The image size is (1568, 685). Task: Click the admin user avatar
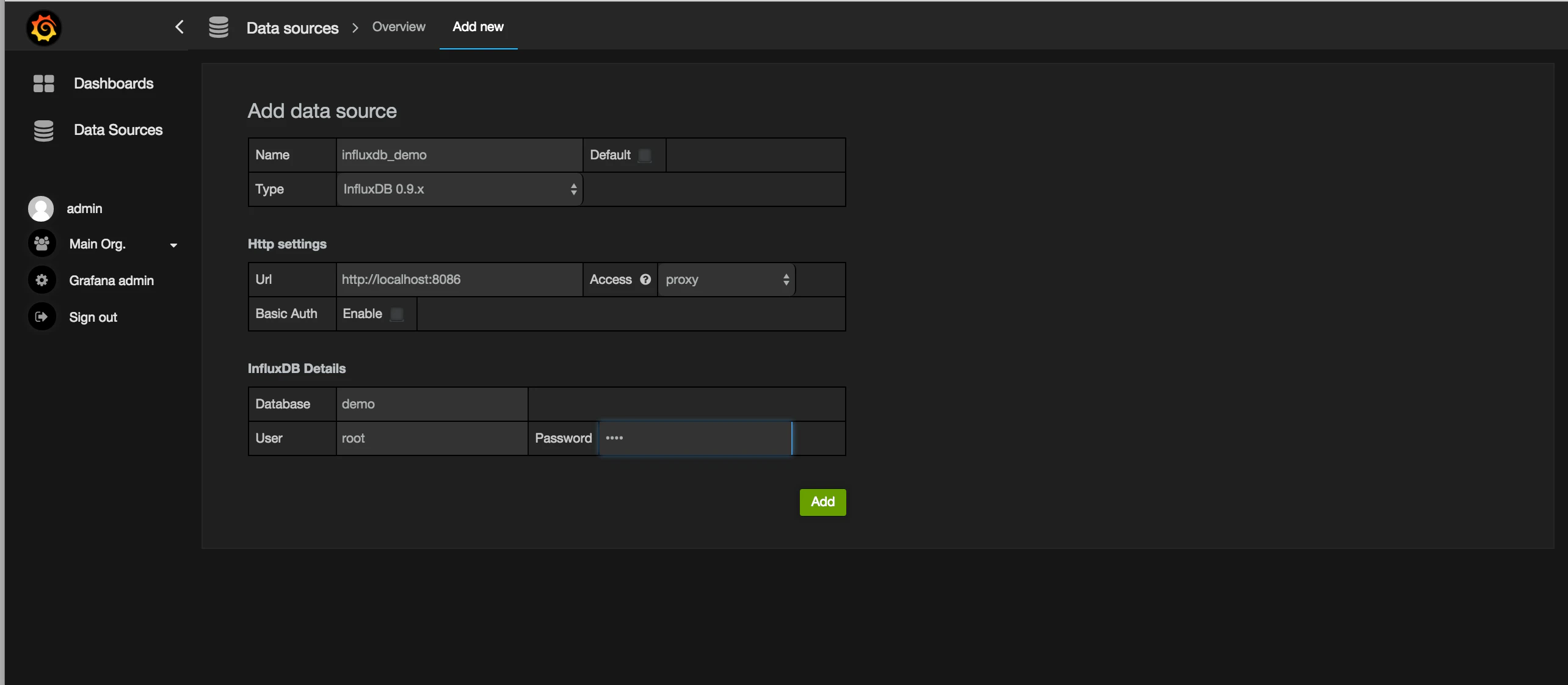[41, 209]
